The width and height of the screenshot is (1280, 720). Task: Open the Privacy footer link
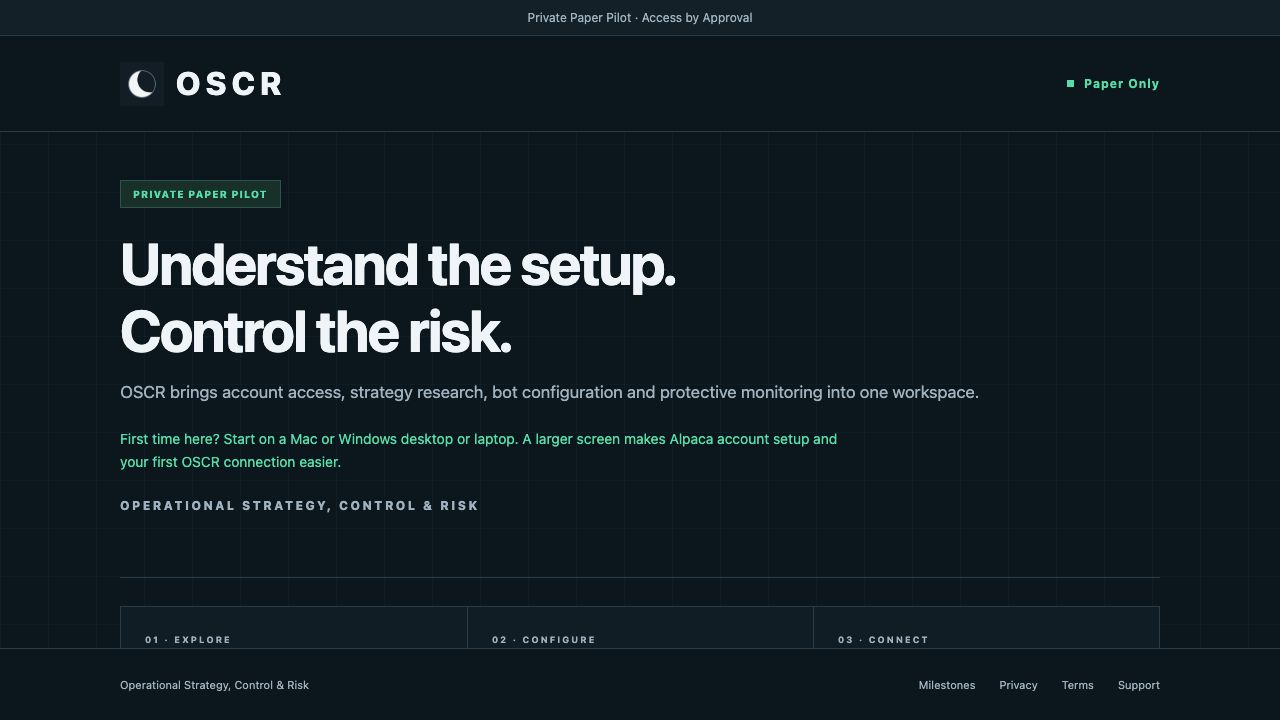1018,685
